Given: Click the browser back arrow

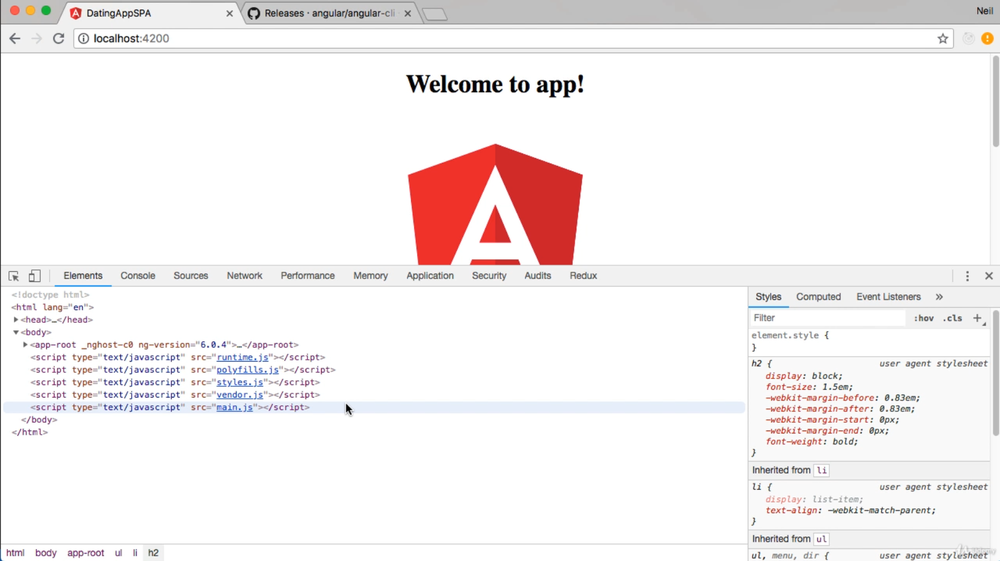Looking at the screenshot, I should click(15, 38).
